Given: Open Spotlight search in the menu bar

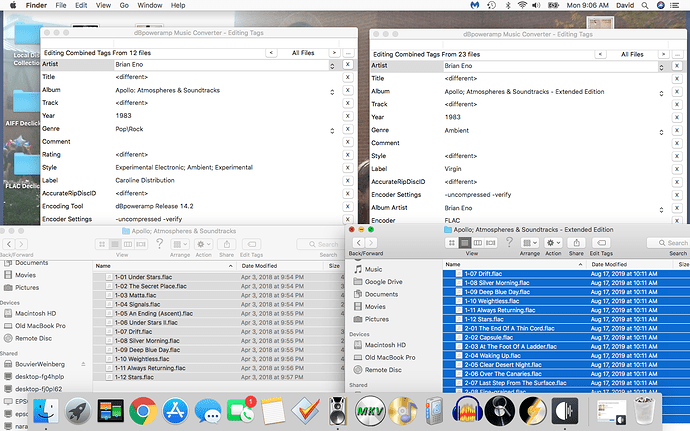Looking at the screenshot, I should [645, 5].
